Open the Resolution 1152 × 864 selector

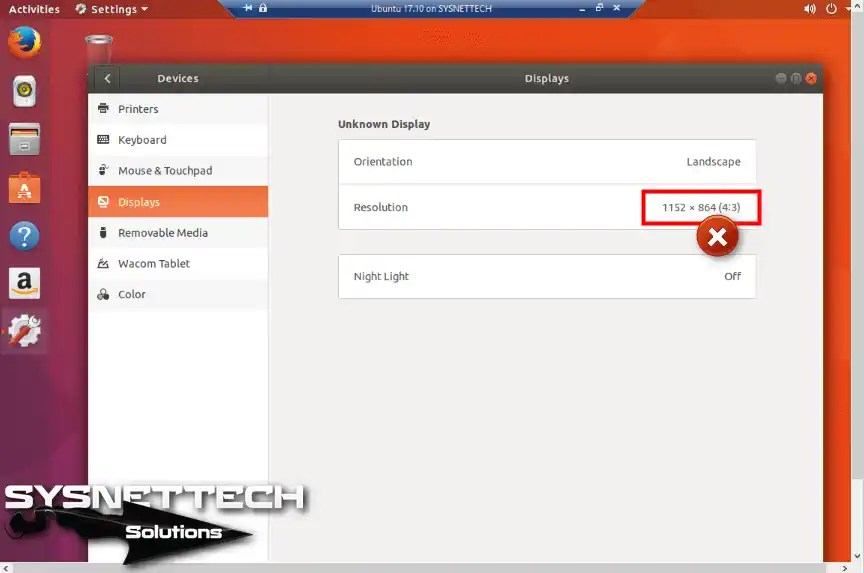coord(547,207)
